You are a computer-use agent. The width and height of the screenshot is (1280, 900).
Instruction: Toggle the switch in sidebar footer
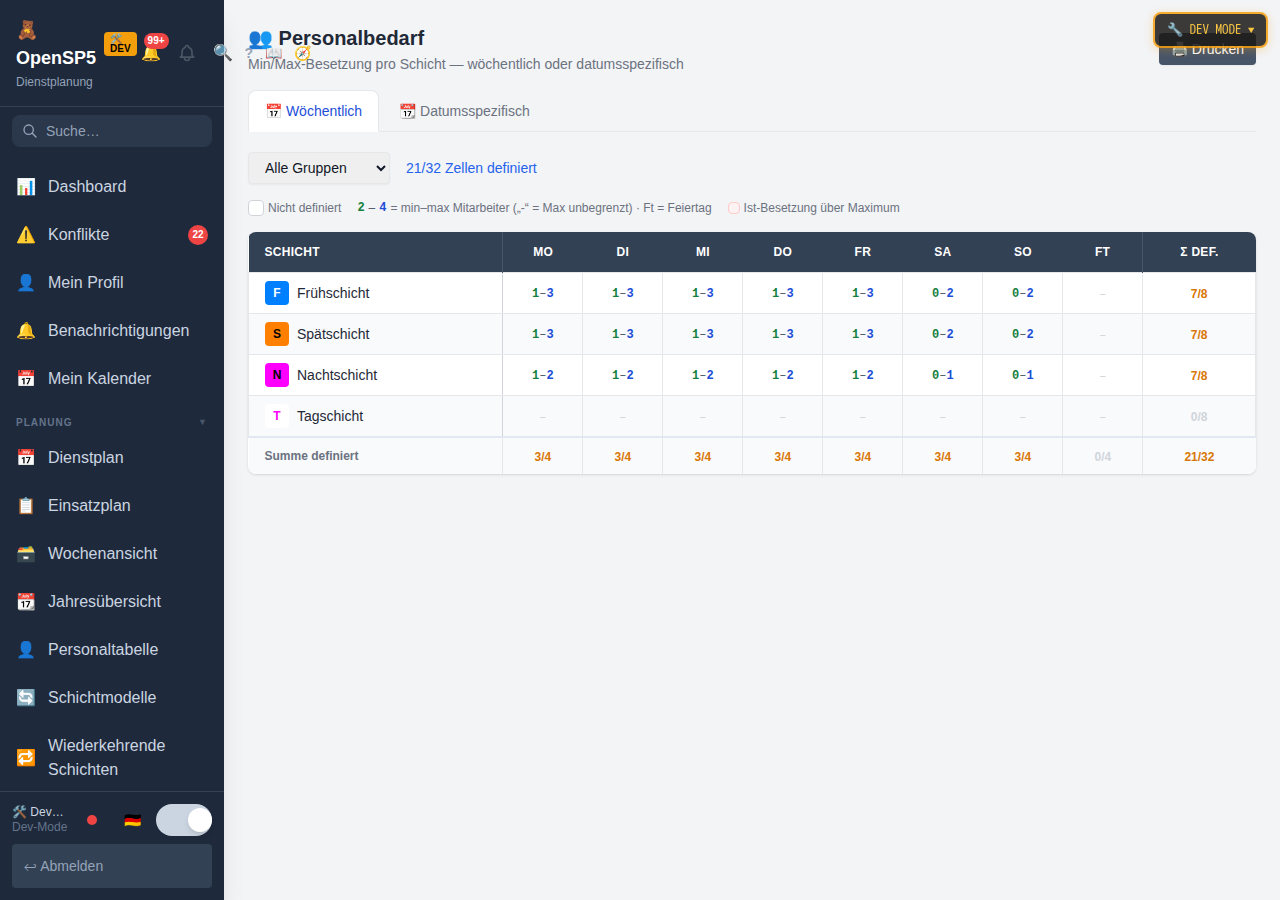(184, 820)
